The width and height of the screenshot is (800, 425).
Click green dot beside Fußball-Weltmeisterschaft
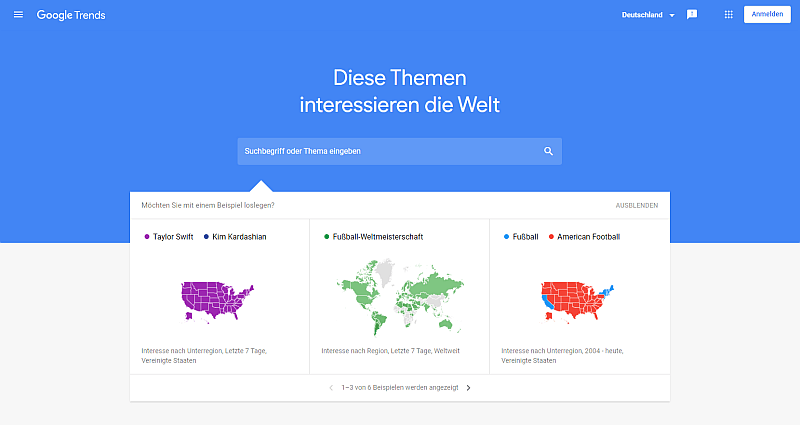click(327, 237)
